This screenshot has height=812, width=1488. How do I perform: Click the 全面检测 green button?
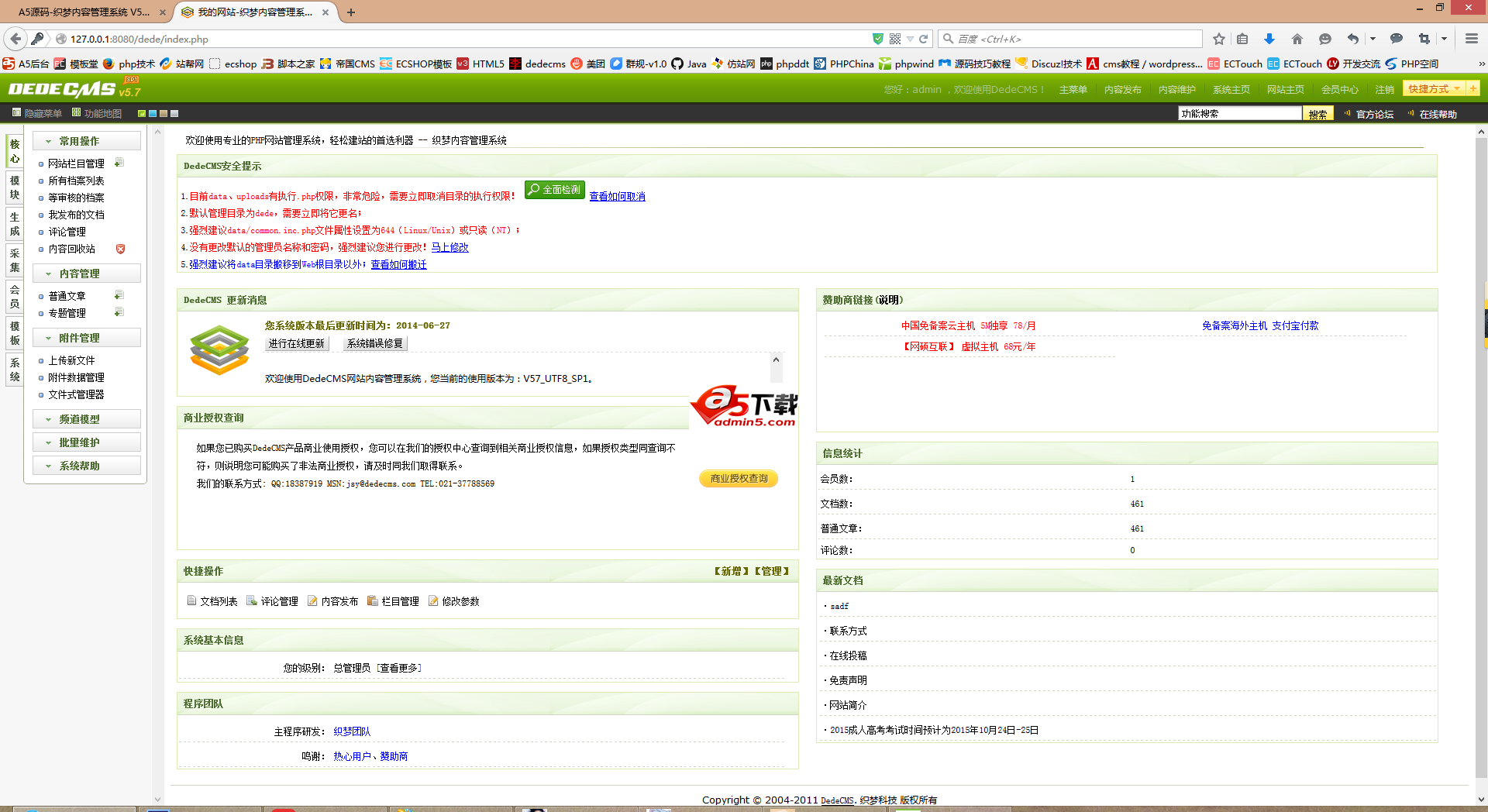click(554, 190)
